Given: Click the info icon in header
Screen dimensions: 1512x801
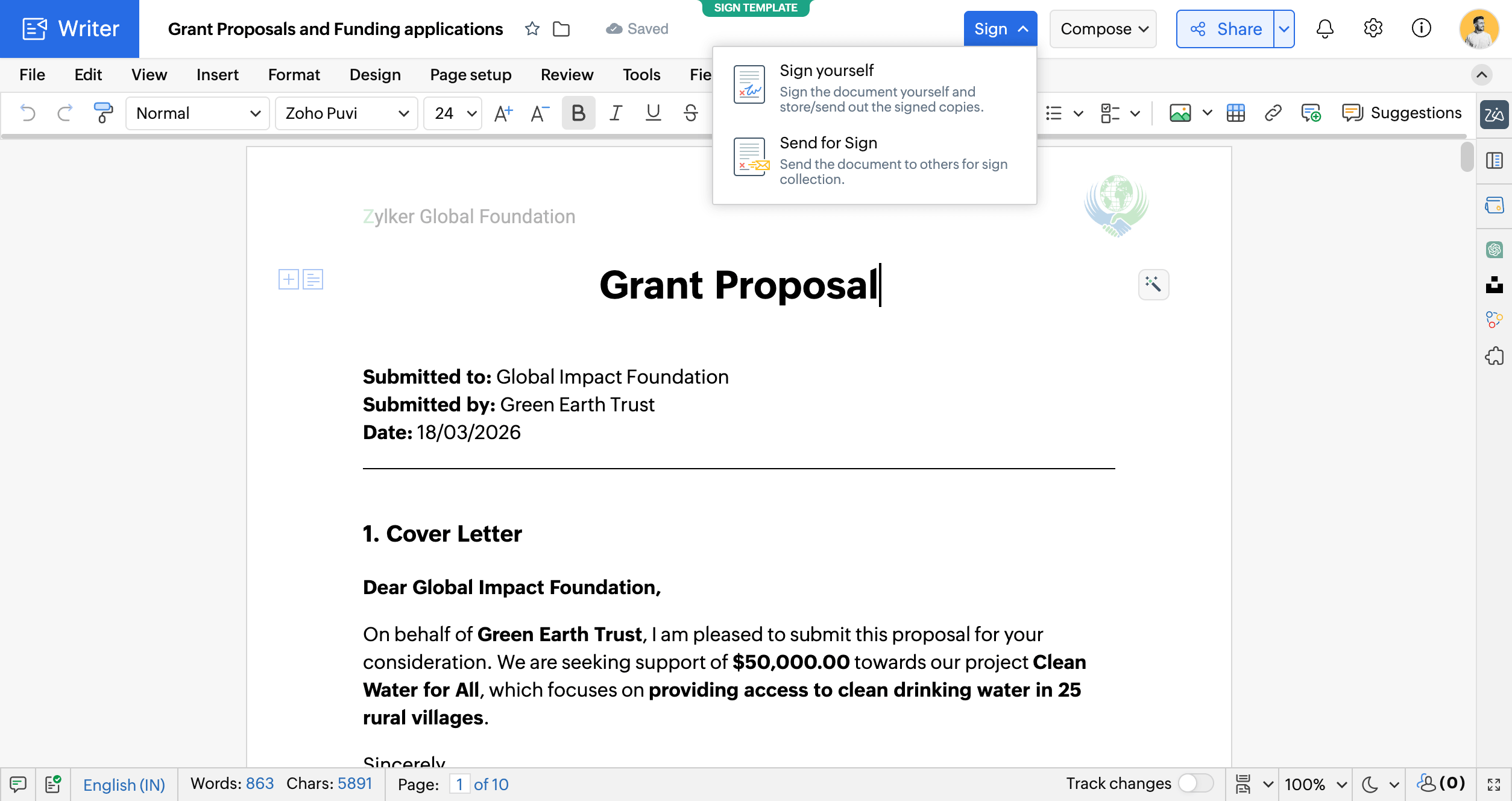Looking at the screenshot, I should tap(1421, 28).
